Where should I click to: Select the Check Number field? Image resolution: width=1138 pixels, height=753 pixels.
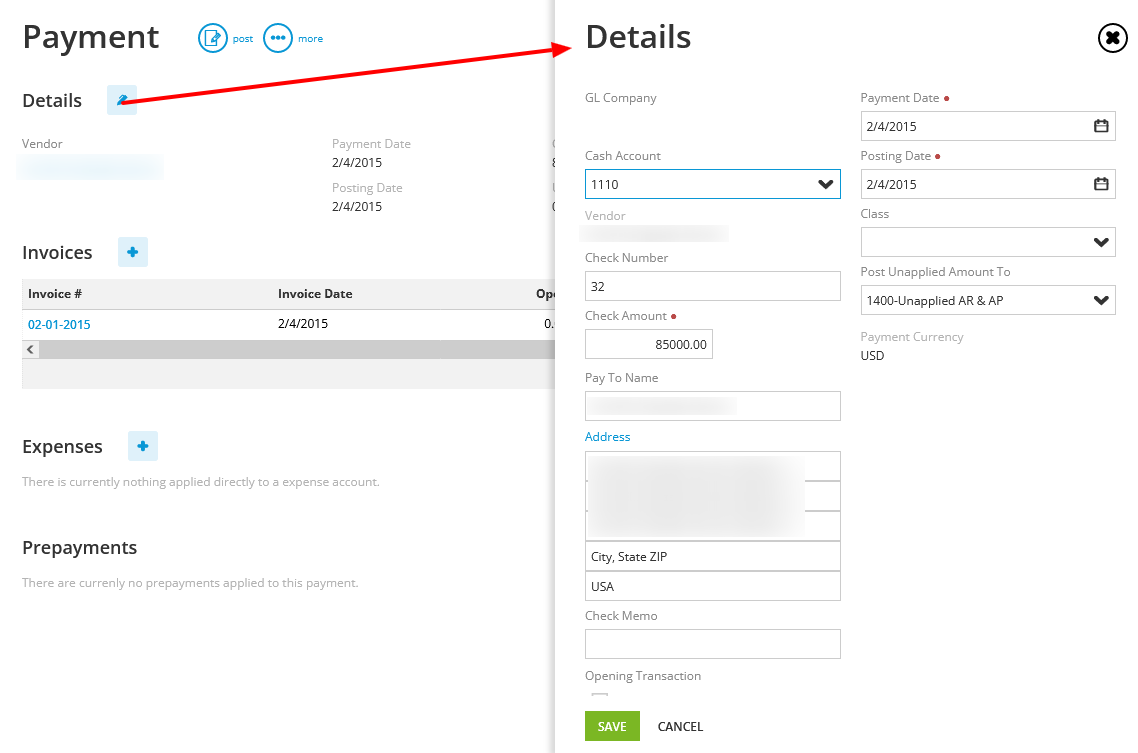[712, 286]
